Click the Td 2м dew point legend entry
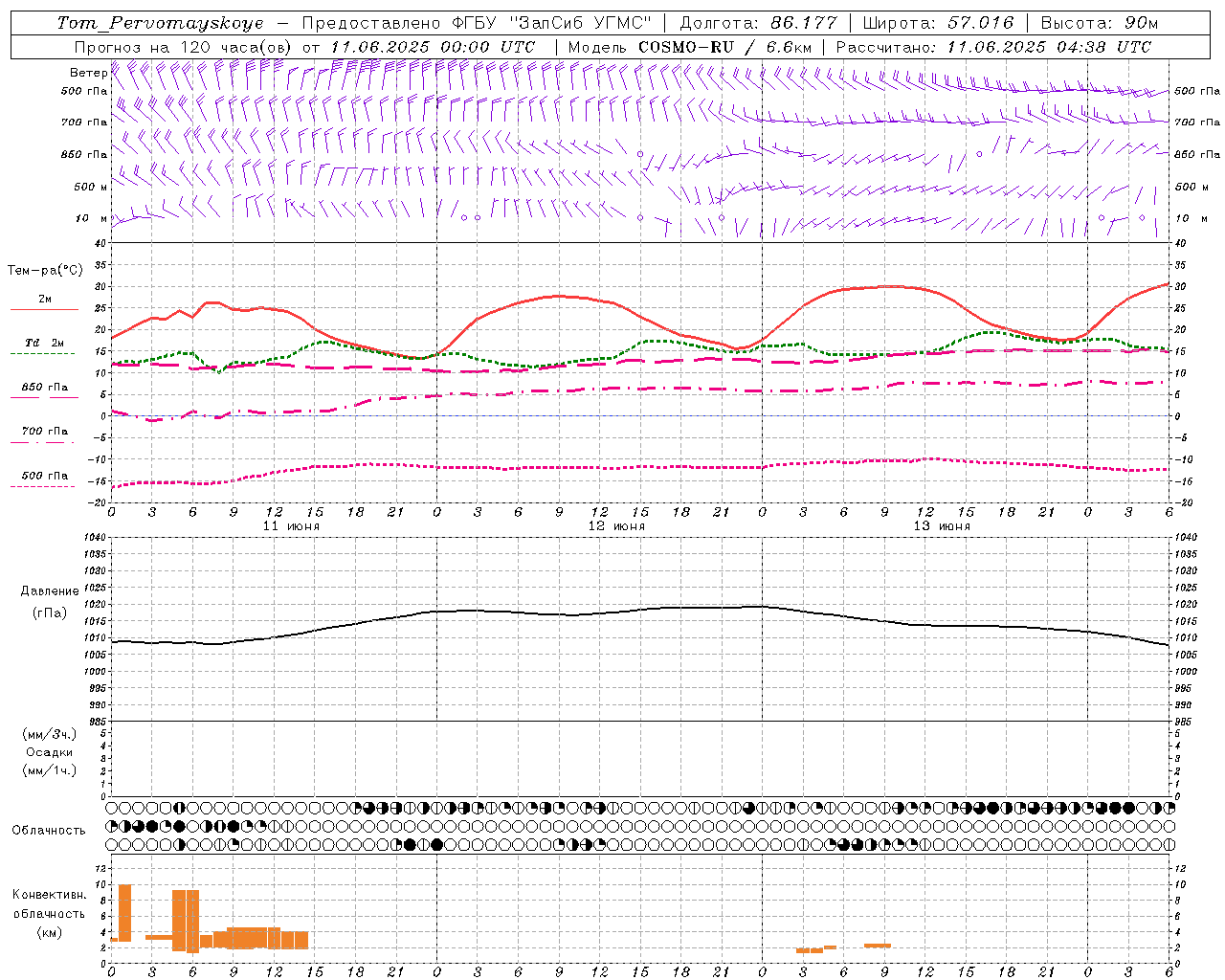 click(x=44, y=343)
